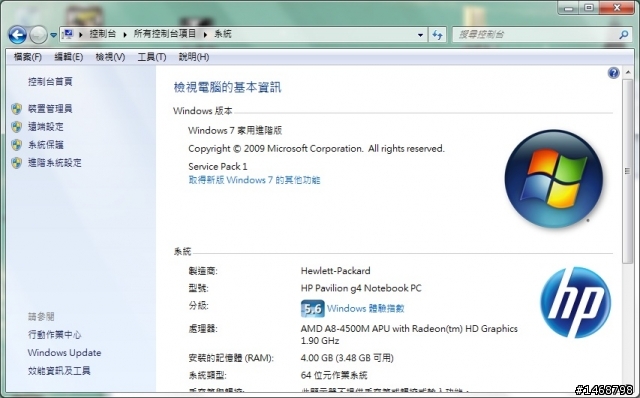Open the 說明(H) menu
Viewport: 640px width, 398px height.
pos(193,57)
